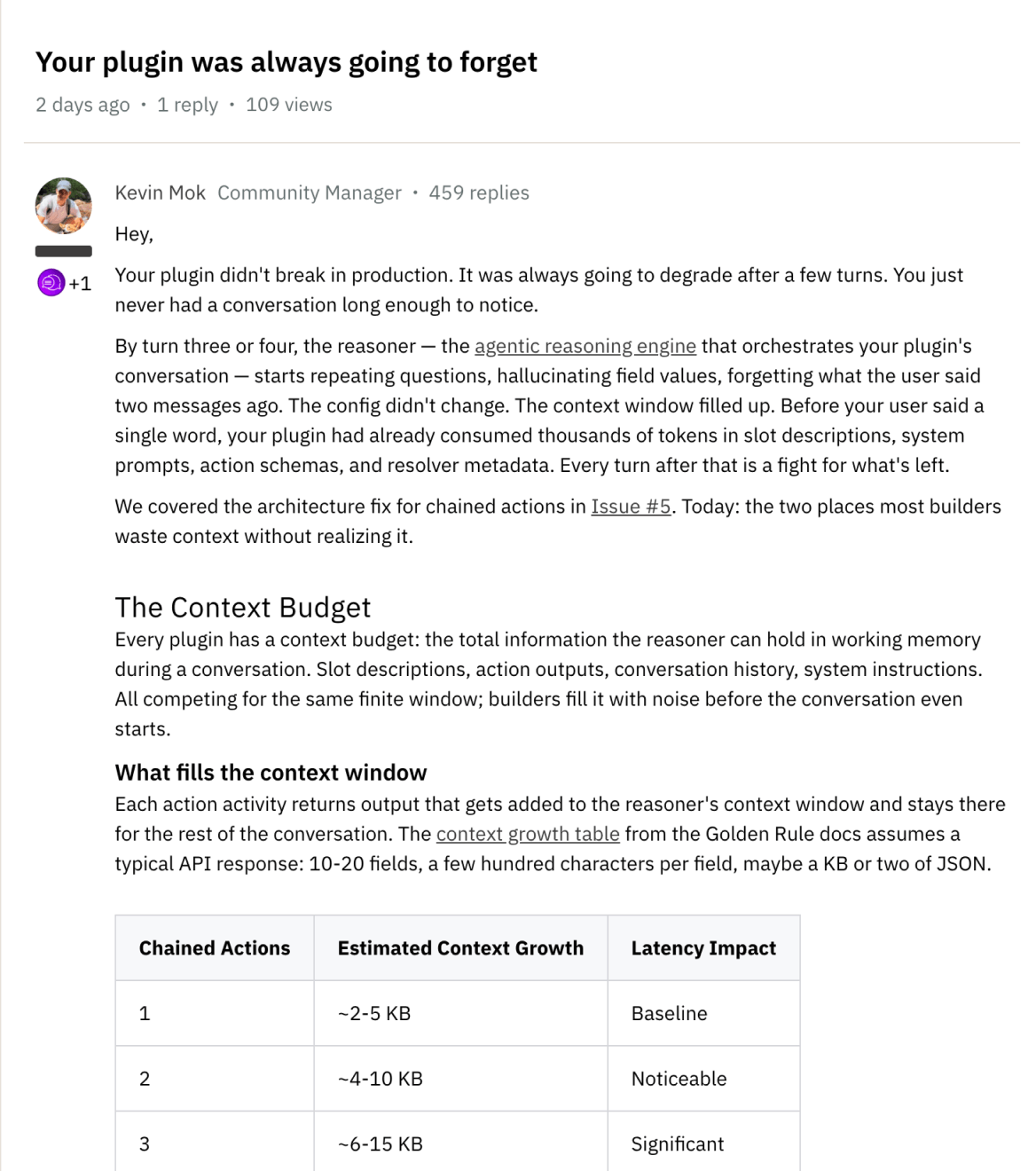Open the agentic reasoning engine link
The image size is (1036, 1171).
pos(584,346)
